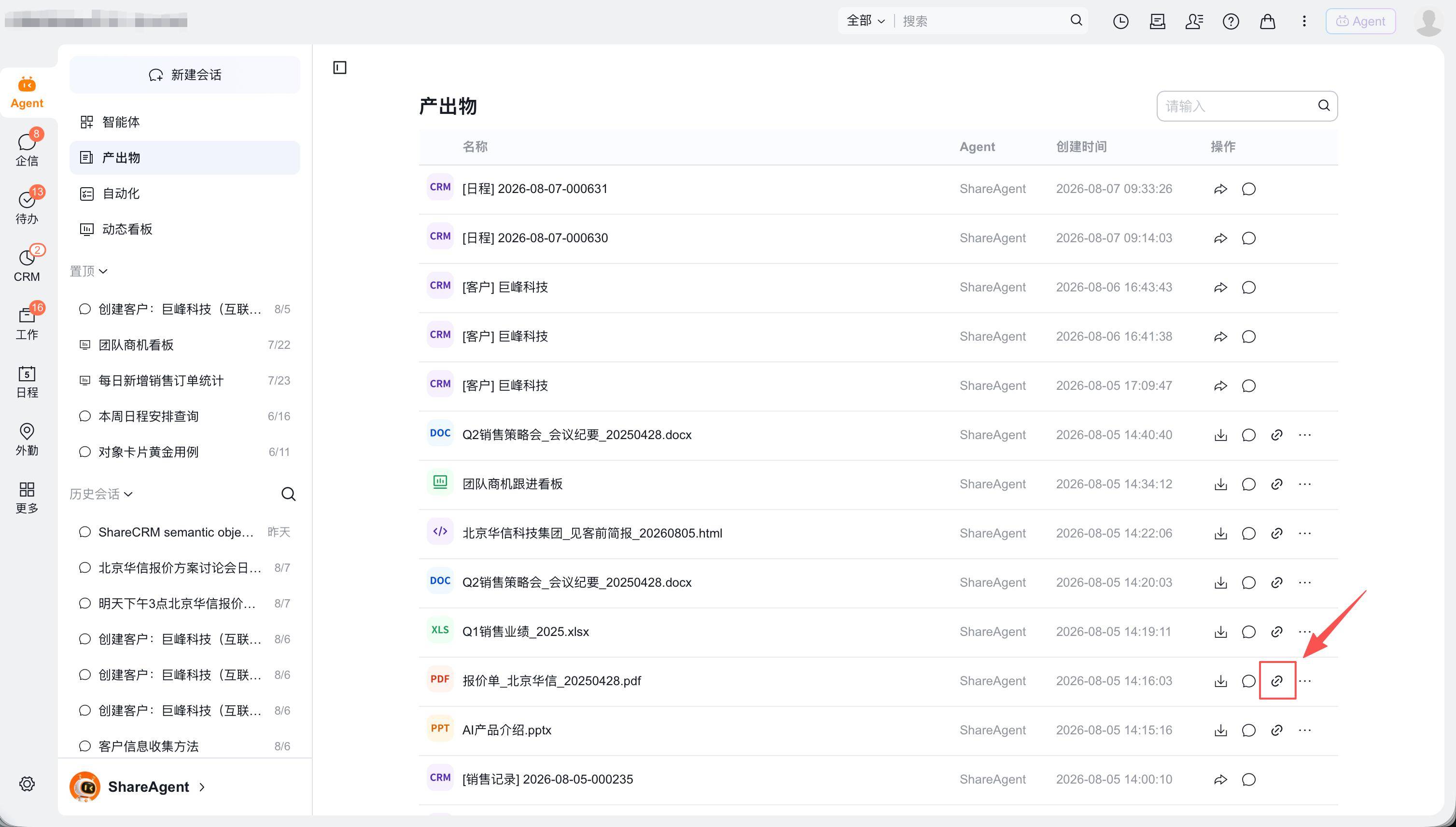Open pinned conversation 团队商机看板
1456x827 pixels.
[185, 345]
